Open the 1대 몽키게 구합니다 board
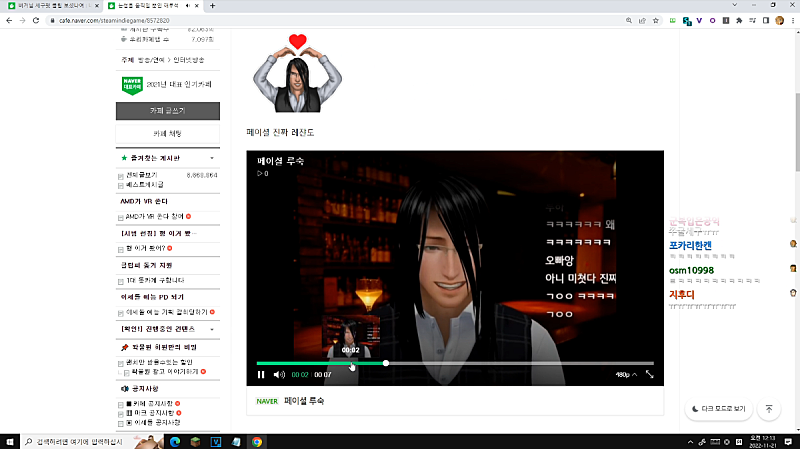800x449 pixels. point(155,281)
